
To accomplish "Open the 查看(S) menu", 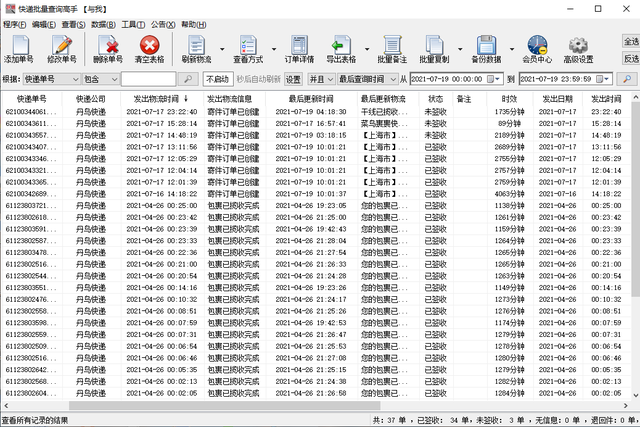I will pyautogui.click(x=73, y=24).
